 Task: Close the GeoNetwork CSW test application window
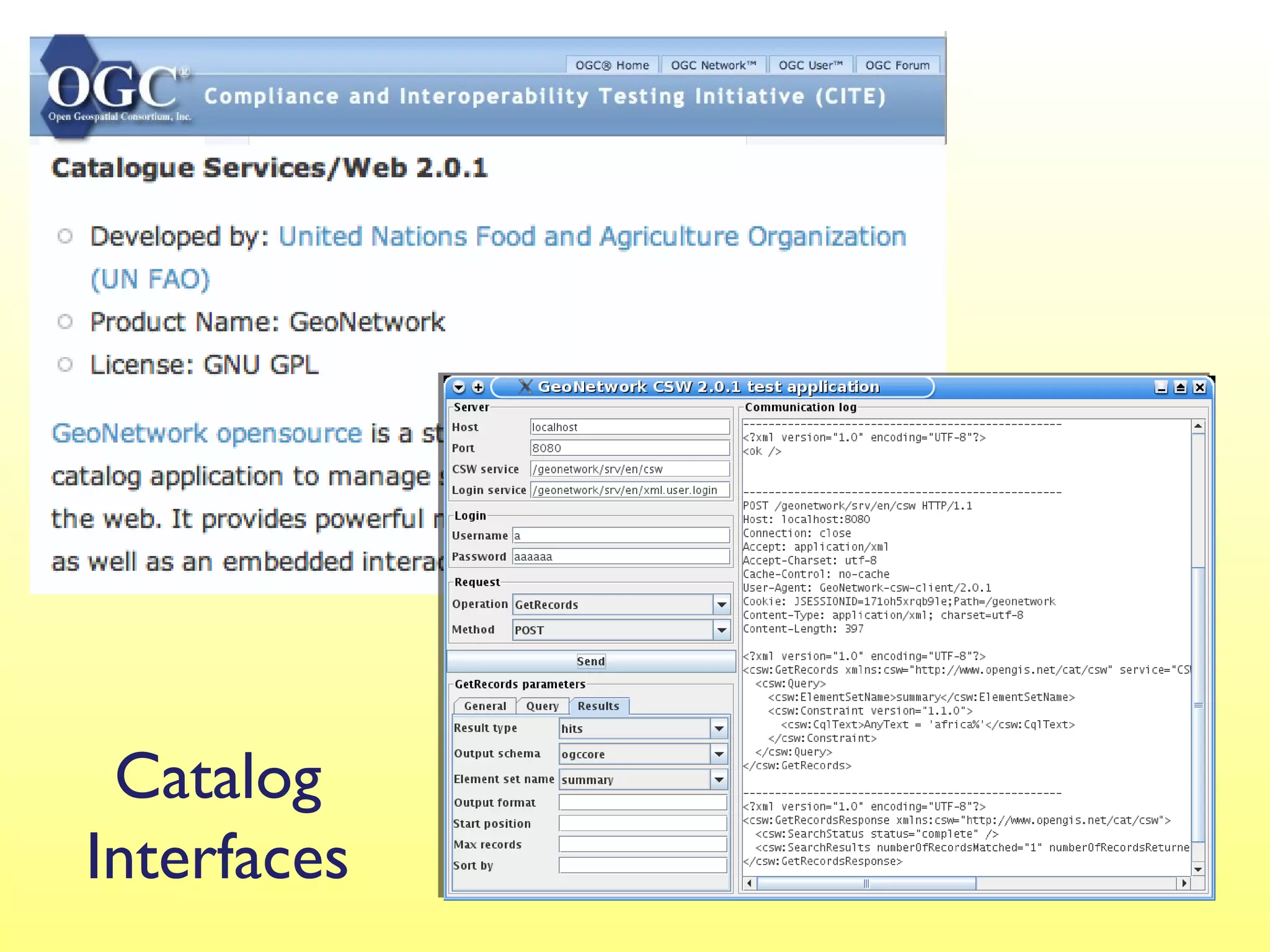(1199, 387)
